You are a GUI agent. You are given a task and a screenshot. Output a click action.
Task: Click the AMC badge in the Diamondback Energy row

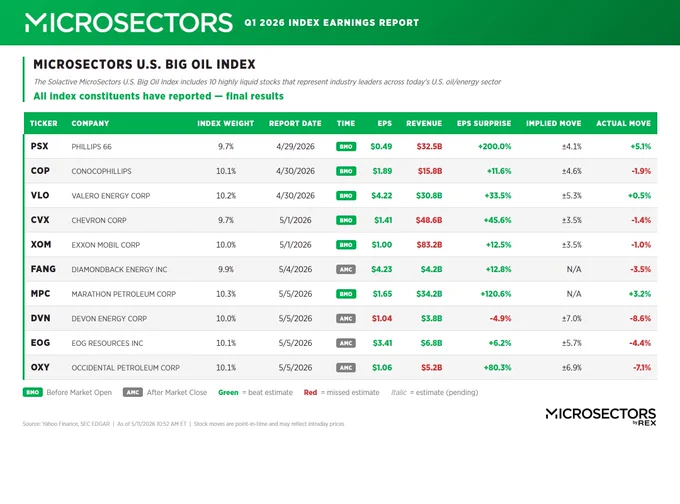[x=346, y=269]
